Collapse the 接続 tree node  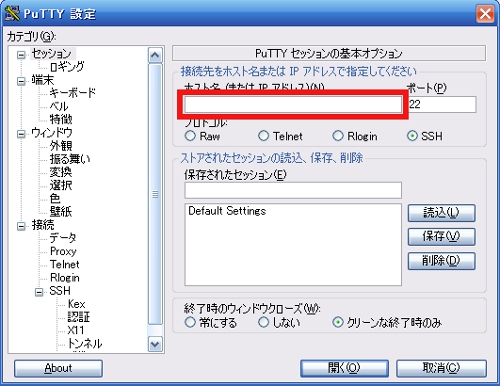21,226
